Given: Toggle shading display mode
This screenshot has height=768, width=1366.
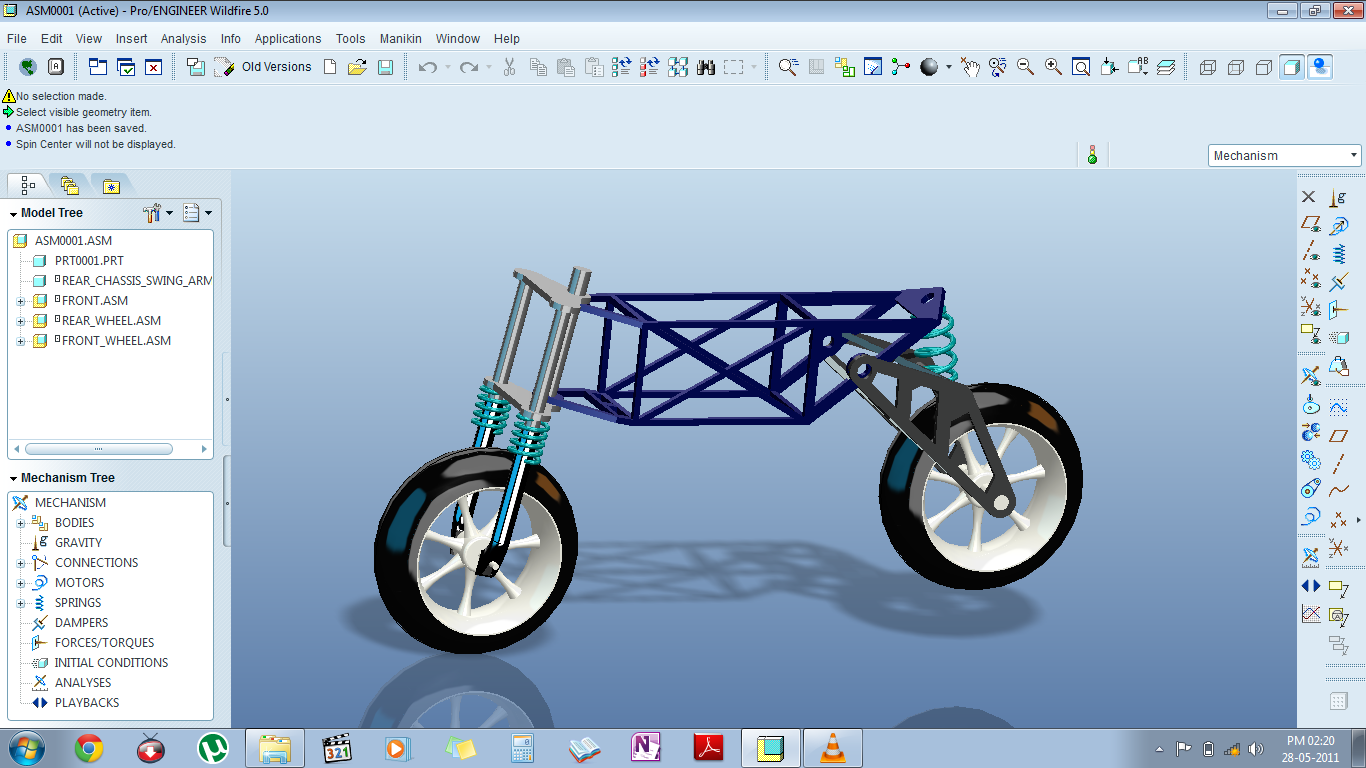Looking at the screenshot, I should 1292,67.
